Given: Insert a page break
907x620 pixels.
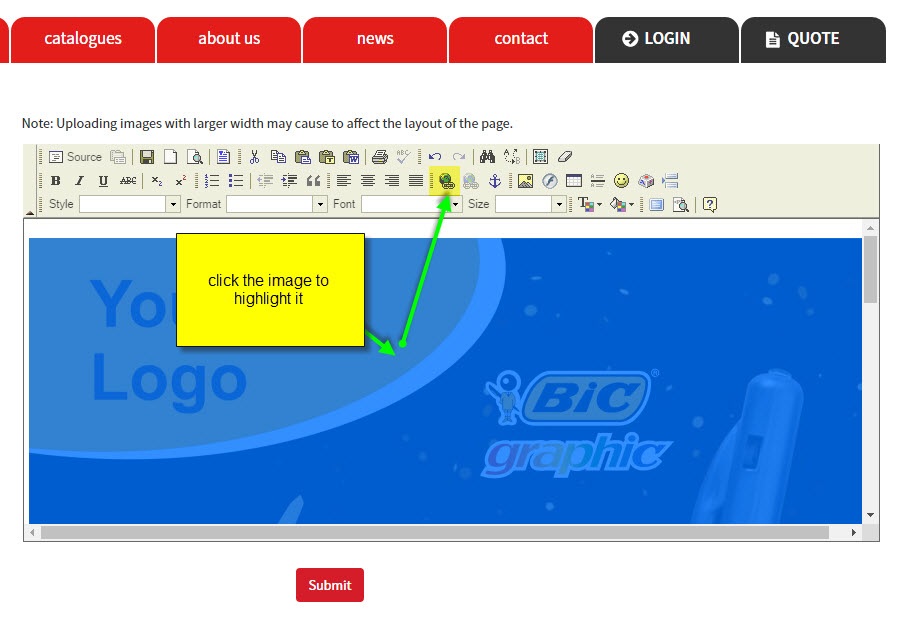Looking at the screenshot, I should click(x=670, y=181).
